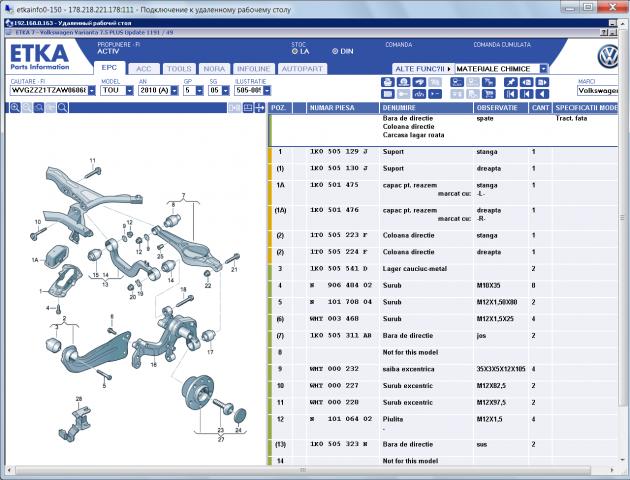The image size is (630, 480).
Task: Click the chart graph icon in the lower toolbar row
Action: coord(419,94)
